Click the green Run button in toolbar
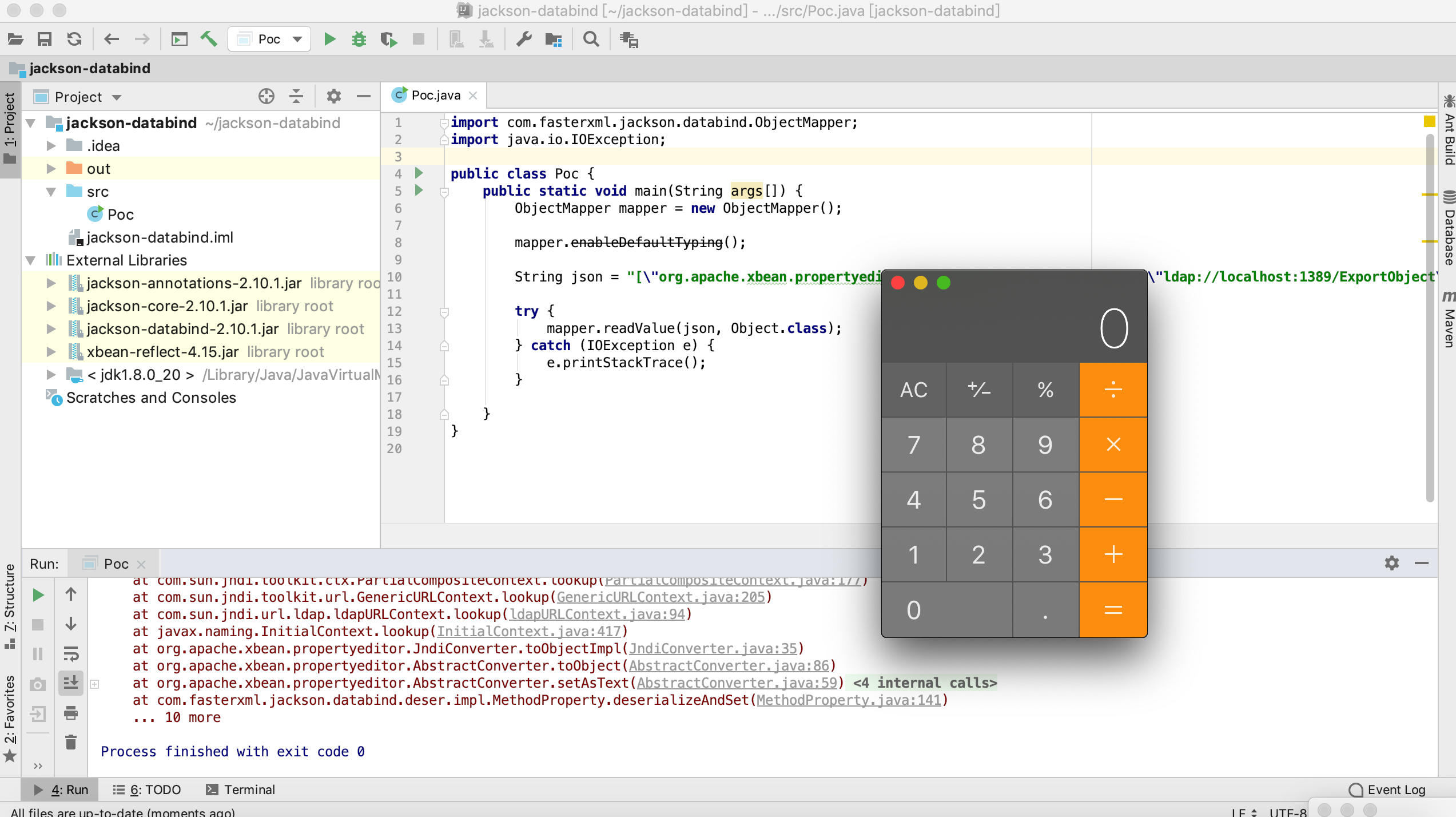Viewport: 1456px width, 817px height. coord(329,39)
